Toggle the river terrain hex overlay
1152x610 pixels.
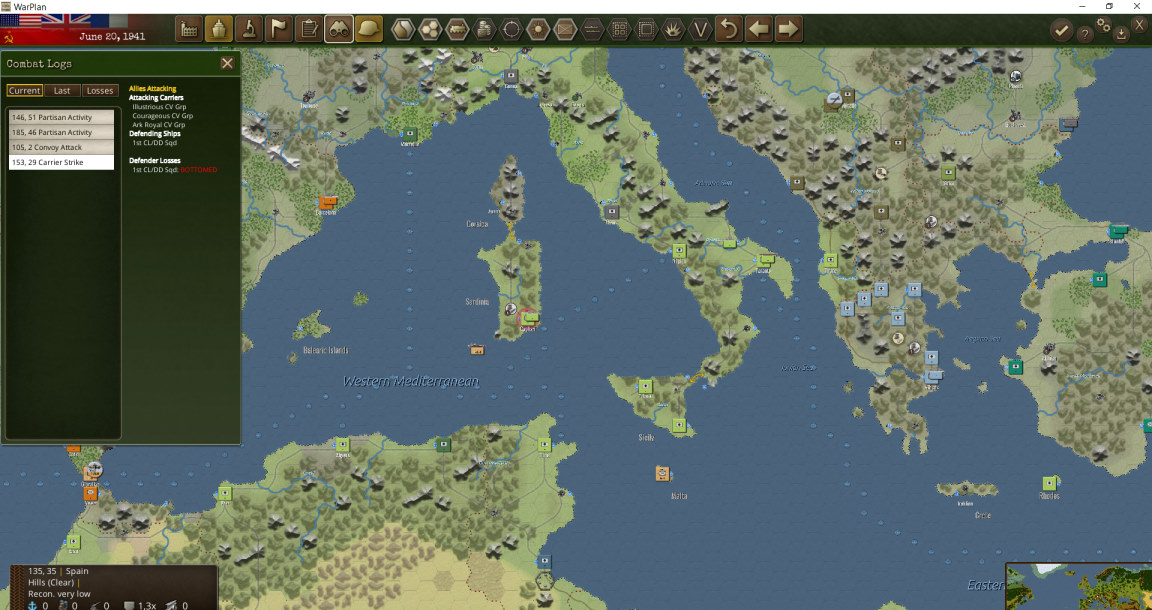[x=403, y=29]
